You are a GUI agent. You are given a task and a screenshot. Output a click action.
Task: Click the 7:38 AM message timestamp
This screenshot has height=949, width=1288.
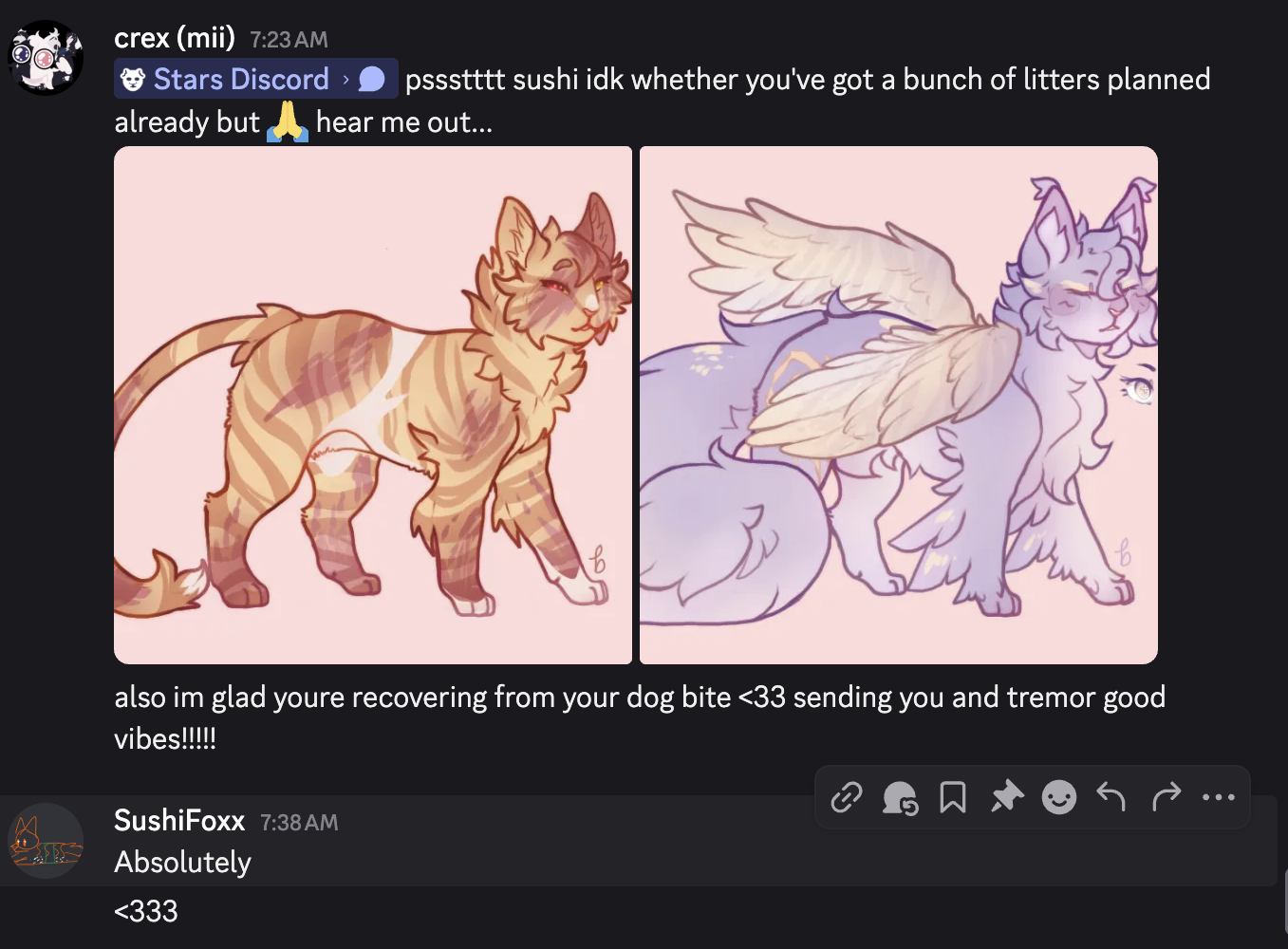[300, 823]
